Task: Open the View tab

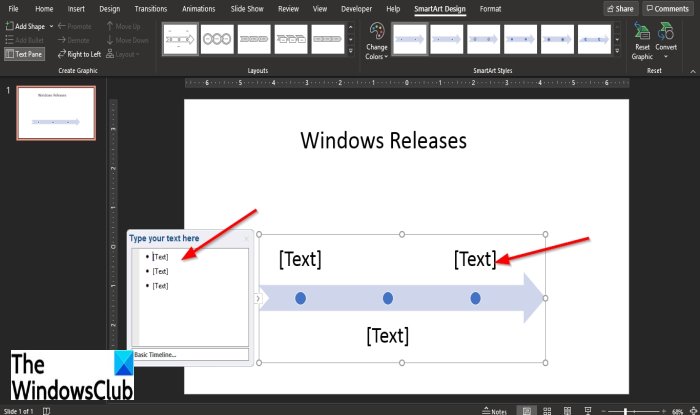Action: click(320, 8)
